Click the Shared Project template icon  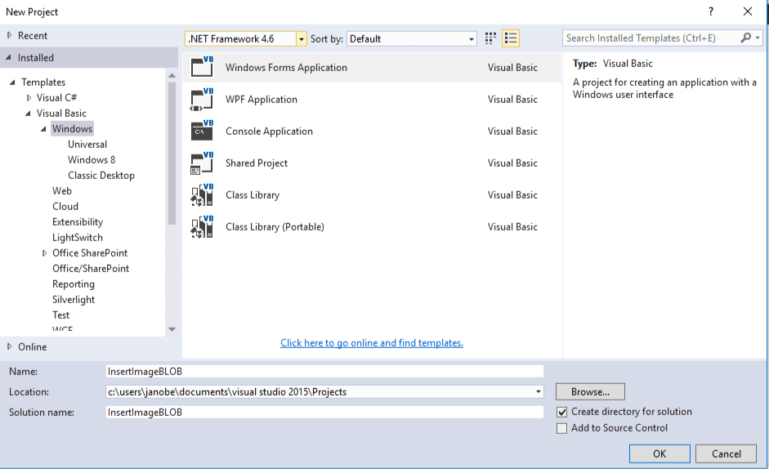pyautogui.click(x=202, y=163)
